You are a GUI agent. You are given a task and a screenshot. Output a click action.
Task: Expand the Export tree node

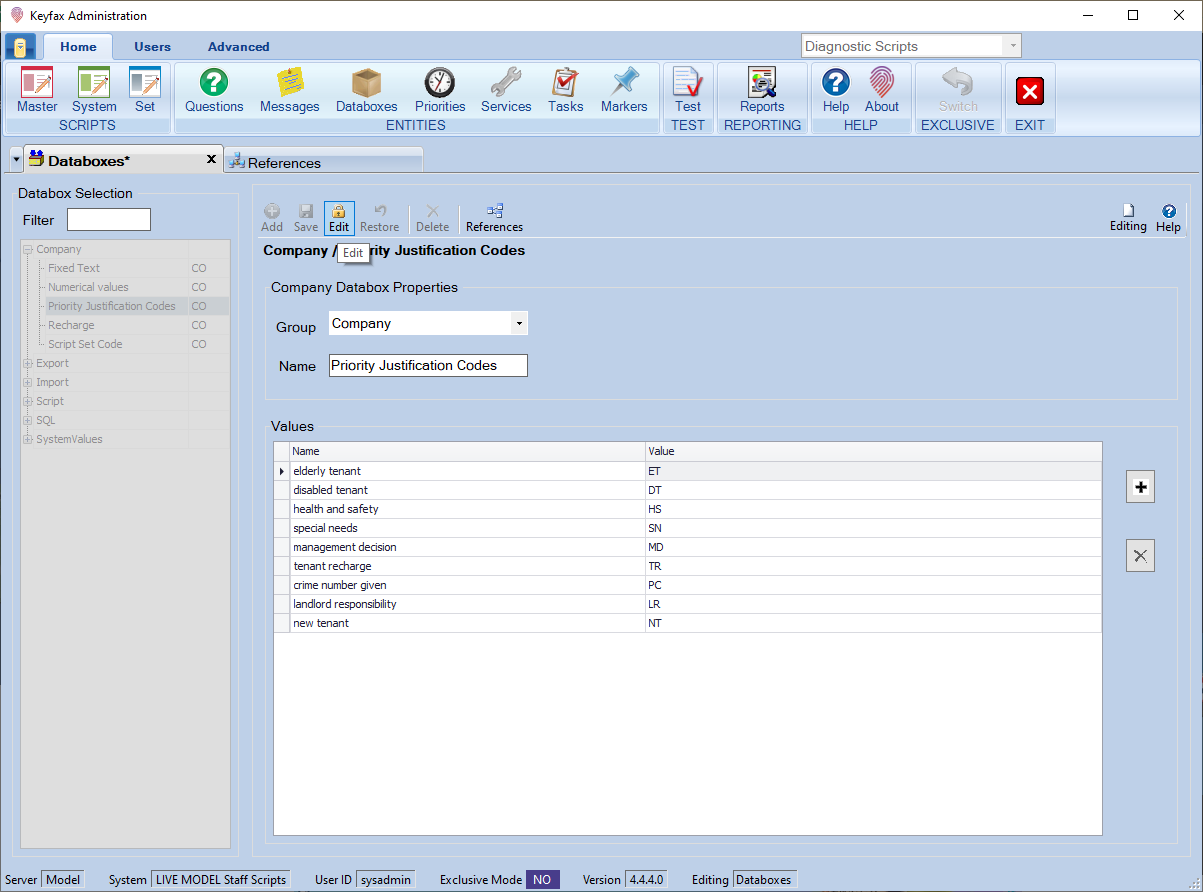tap(28, 364)
